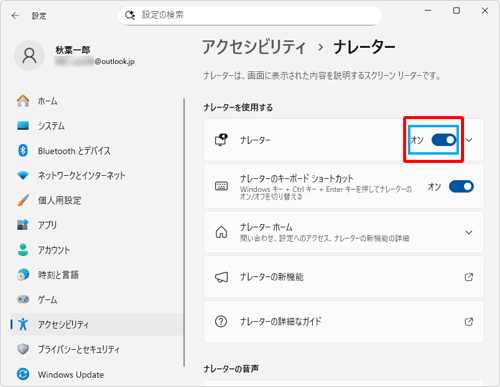Click the Windows Update sync icon
Viewport: 500px width, 387px height.
click(23, 374)
